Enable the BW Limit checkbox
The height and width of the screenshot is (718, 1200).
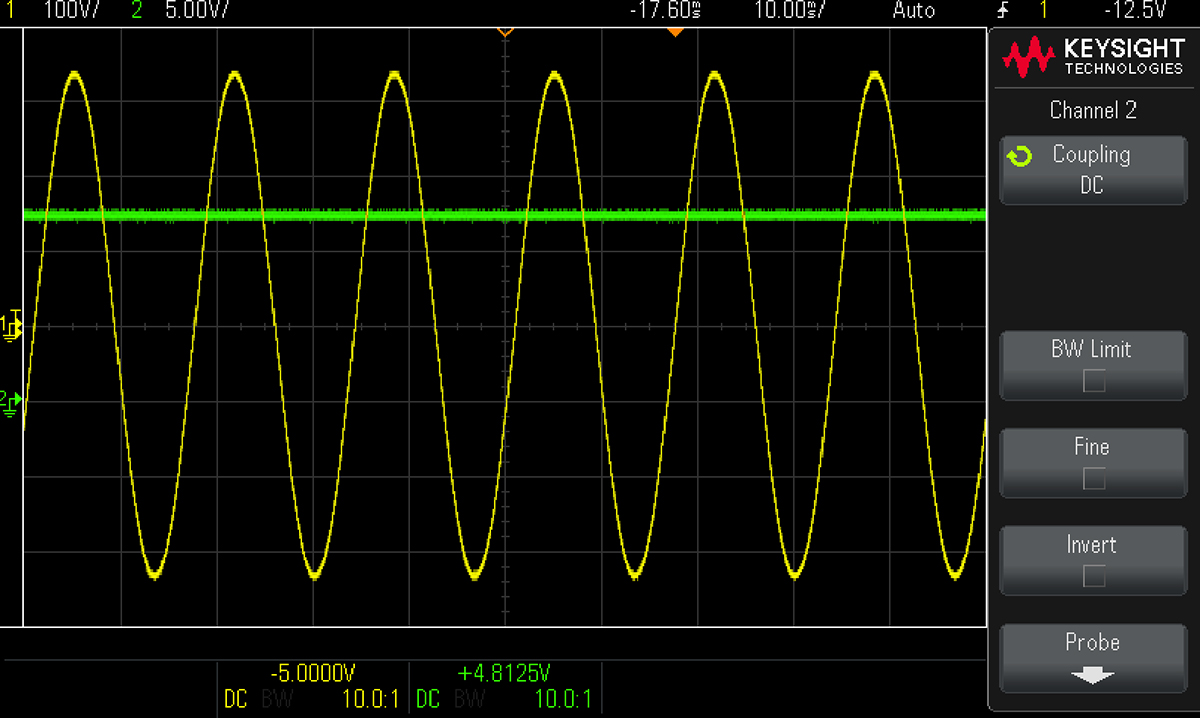point(1094,381)
